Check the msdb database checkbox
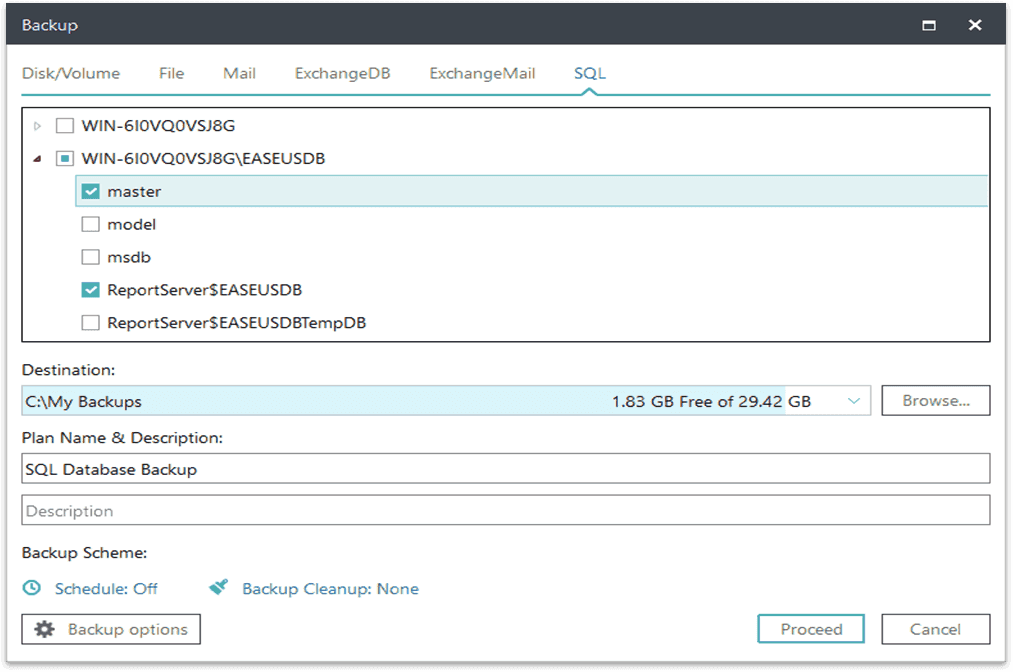The width and height of the screenshot is (1013, 672). pos(90,257)
